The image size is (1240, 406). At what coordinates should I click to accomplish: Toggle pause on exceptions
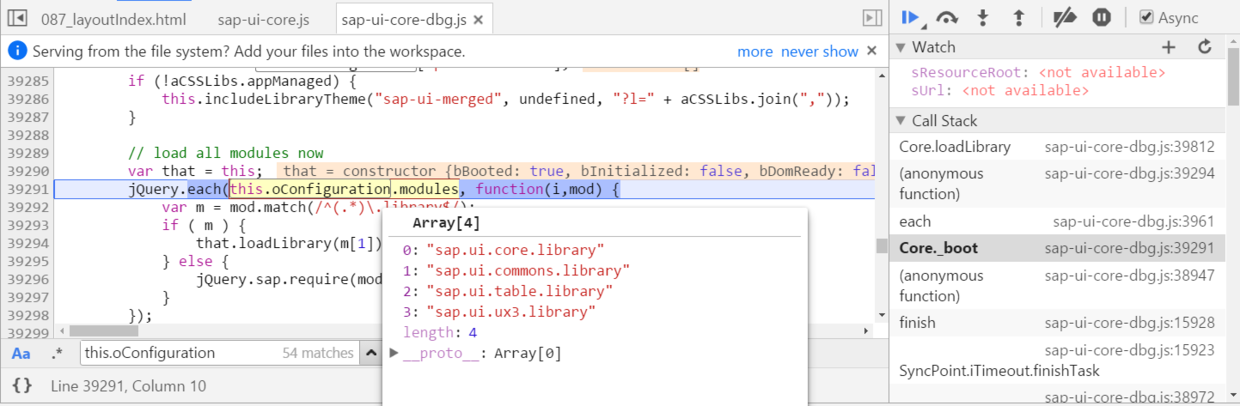pos(1101,17)
